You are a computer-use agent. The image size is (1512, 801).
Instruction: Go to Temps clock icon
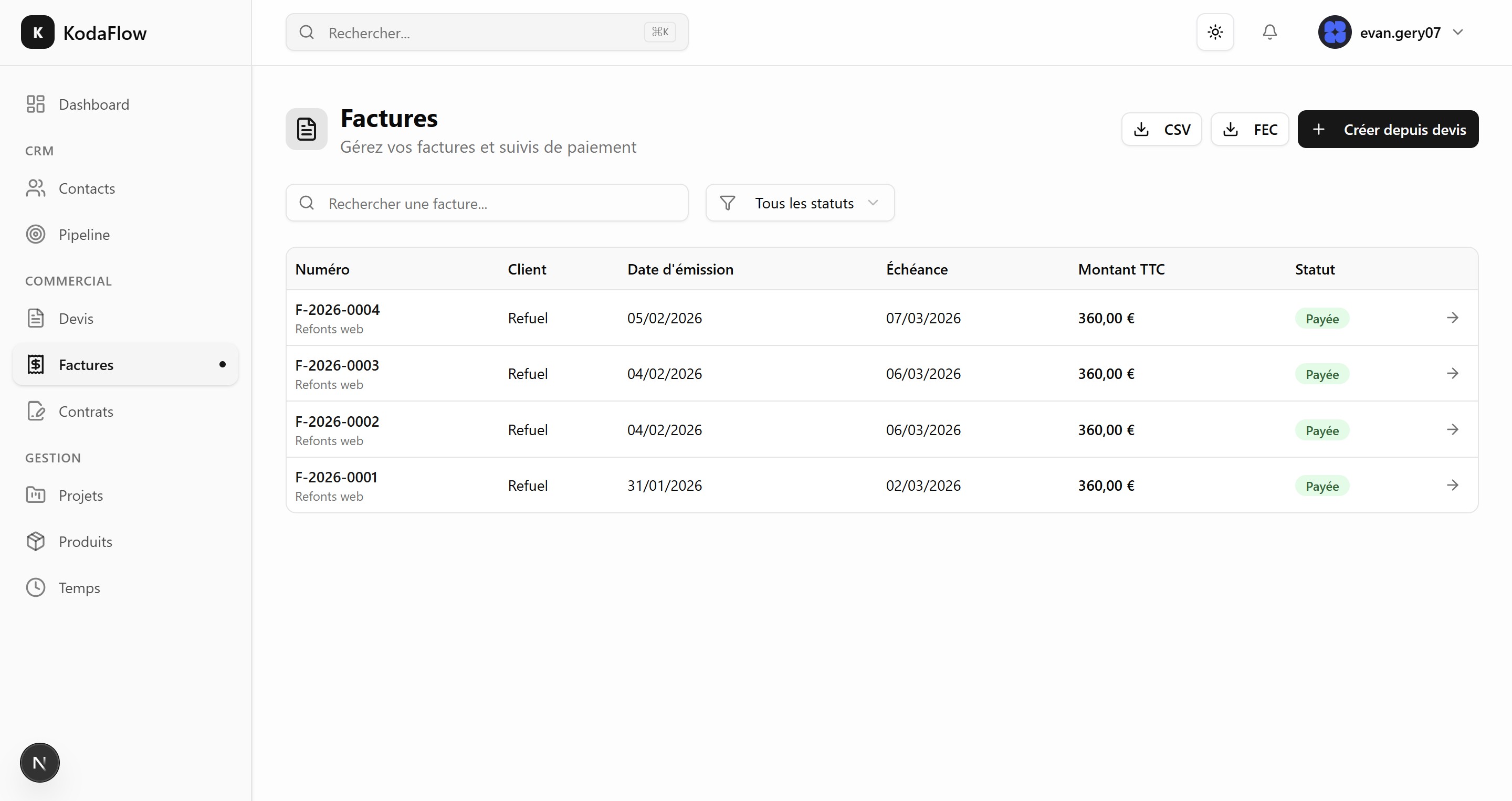pyautogui.click(x=36, y=587)
